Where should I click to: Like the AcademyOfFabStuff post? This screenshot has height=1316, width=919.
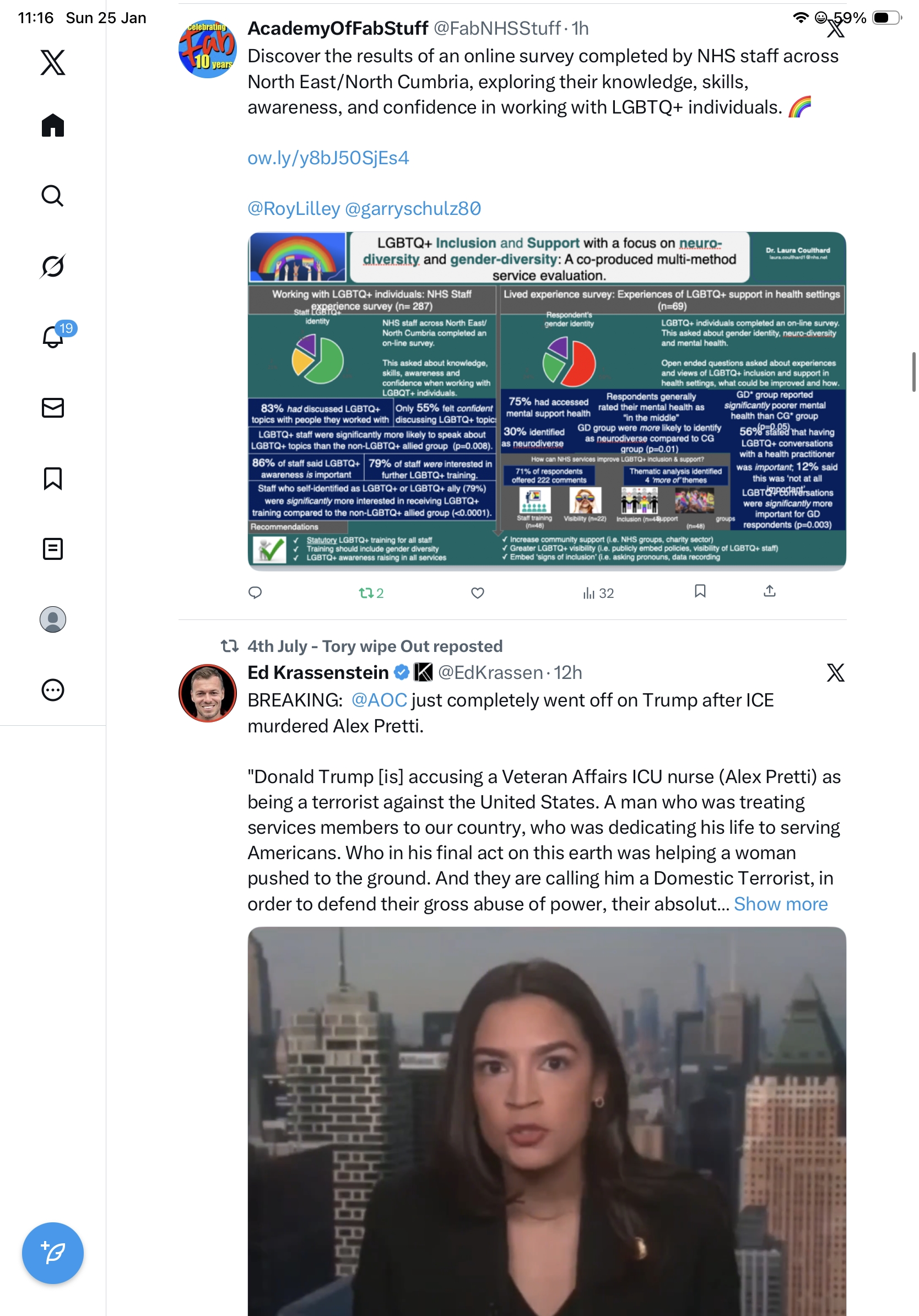477,592
